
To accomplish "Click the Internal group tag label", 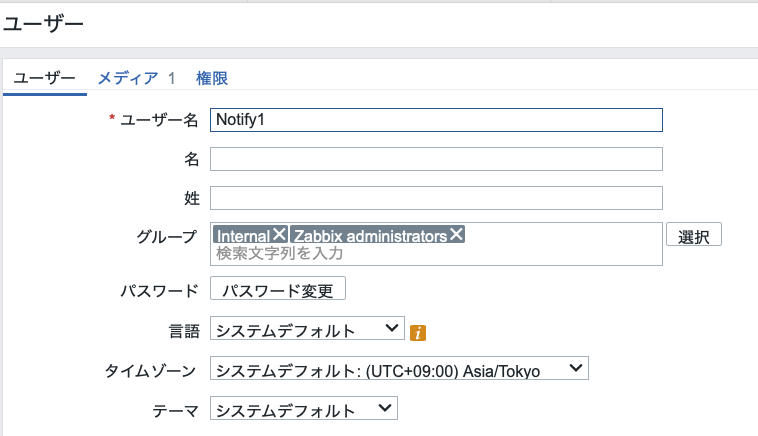I will tap(243, 236).
